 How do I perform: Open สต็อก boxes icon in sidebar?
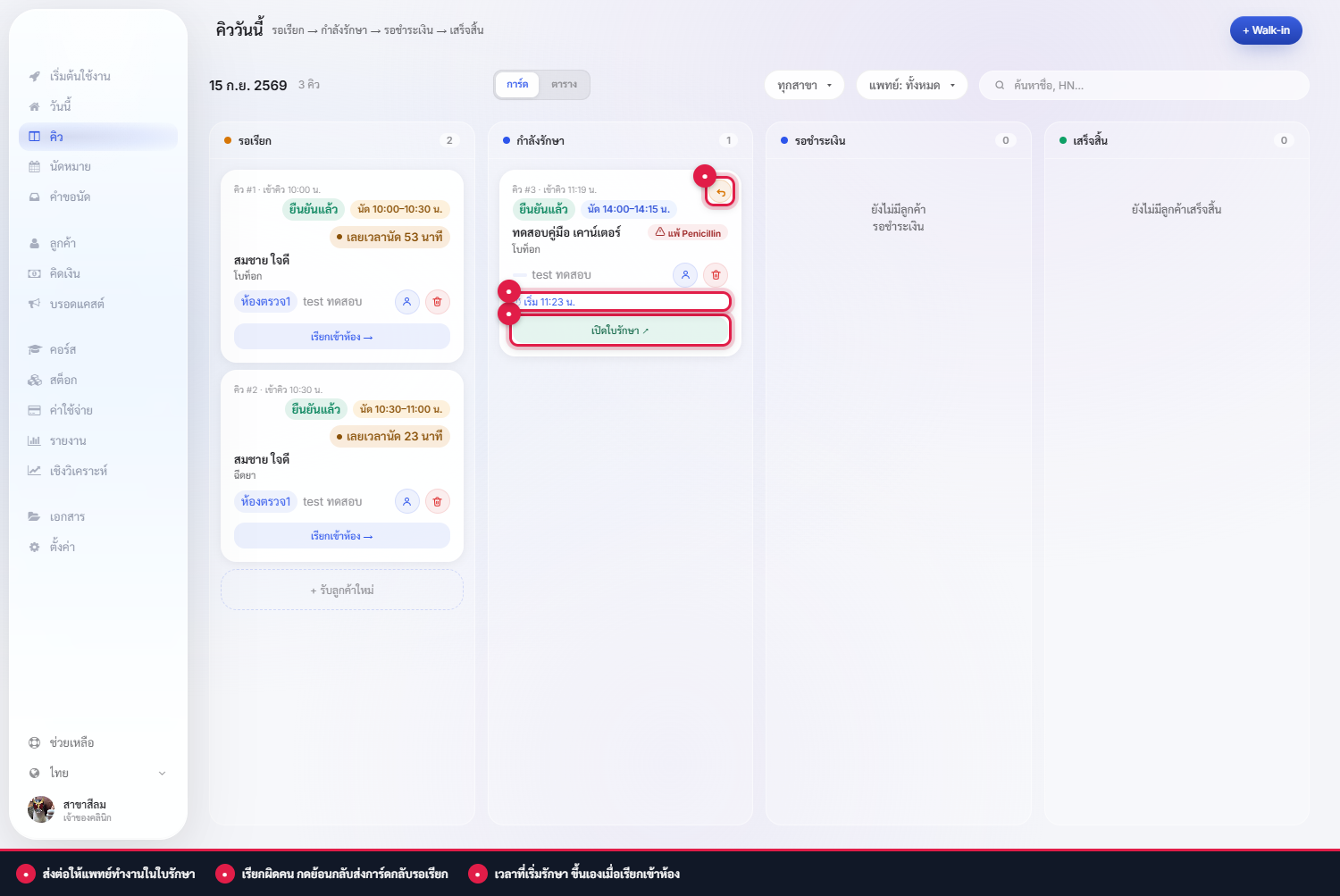(x=34, y=380)
